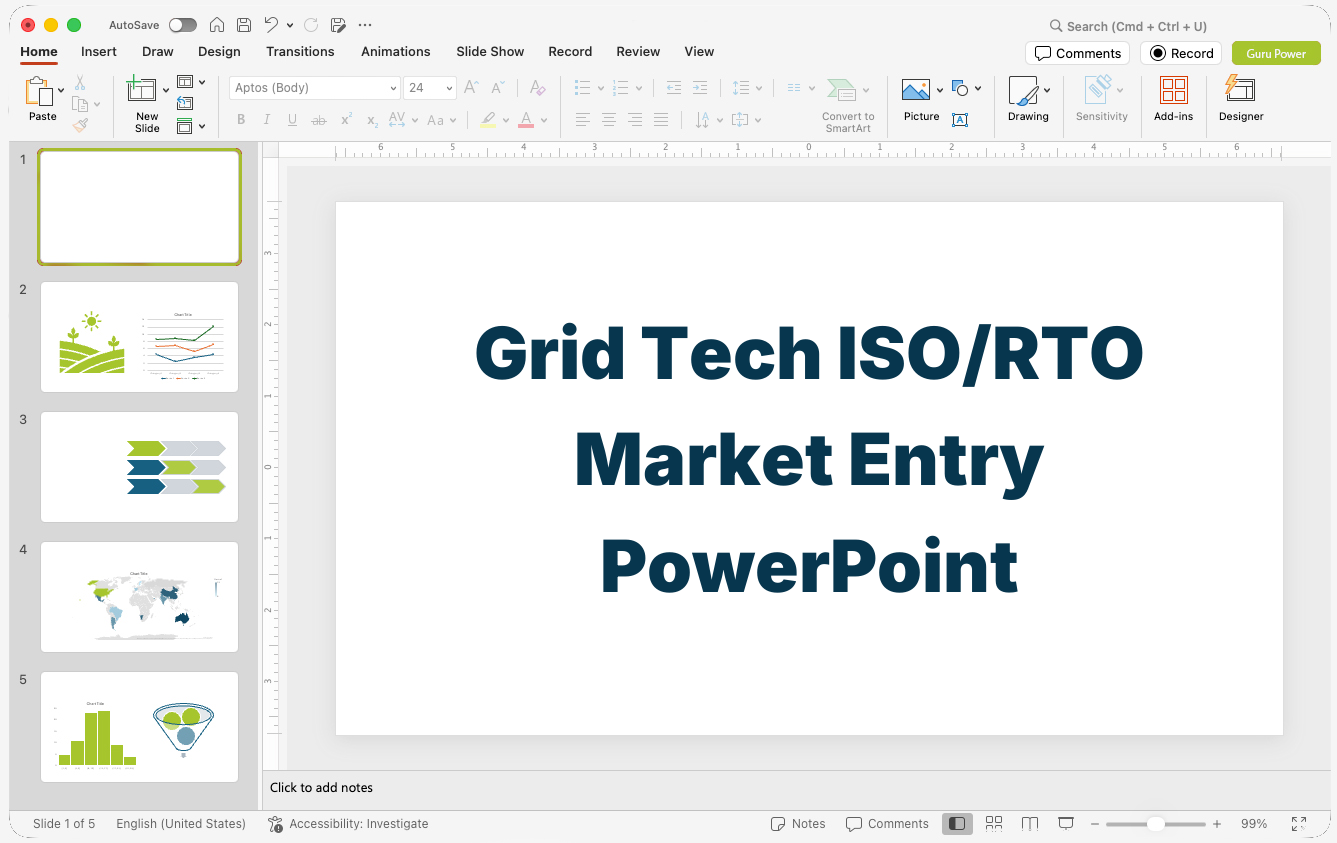
Task: Open the Designer pane
Action: (x=1240, y=90)
